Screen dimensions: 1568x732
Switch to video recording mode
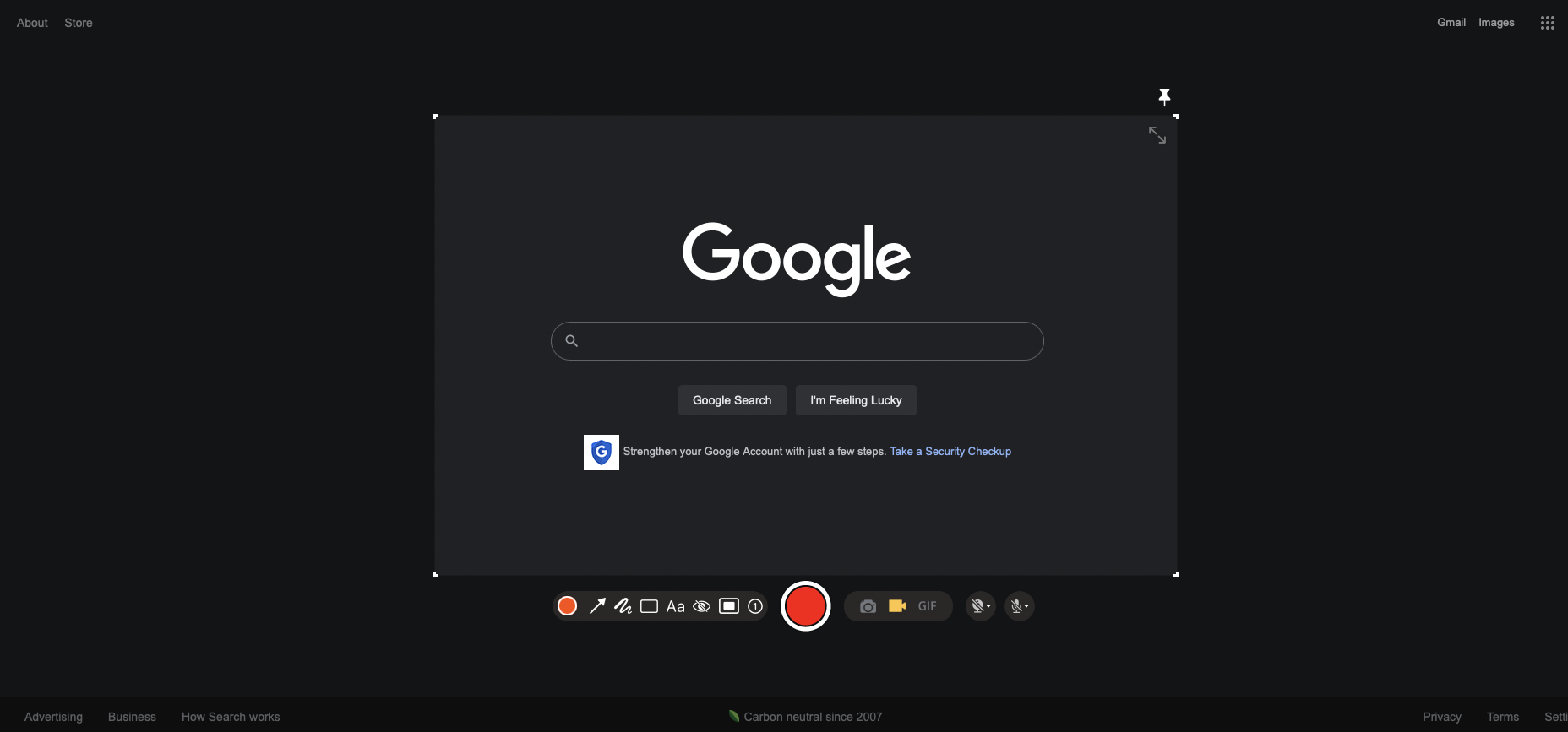point(897,606)
